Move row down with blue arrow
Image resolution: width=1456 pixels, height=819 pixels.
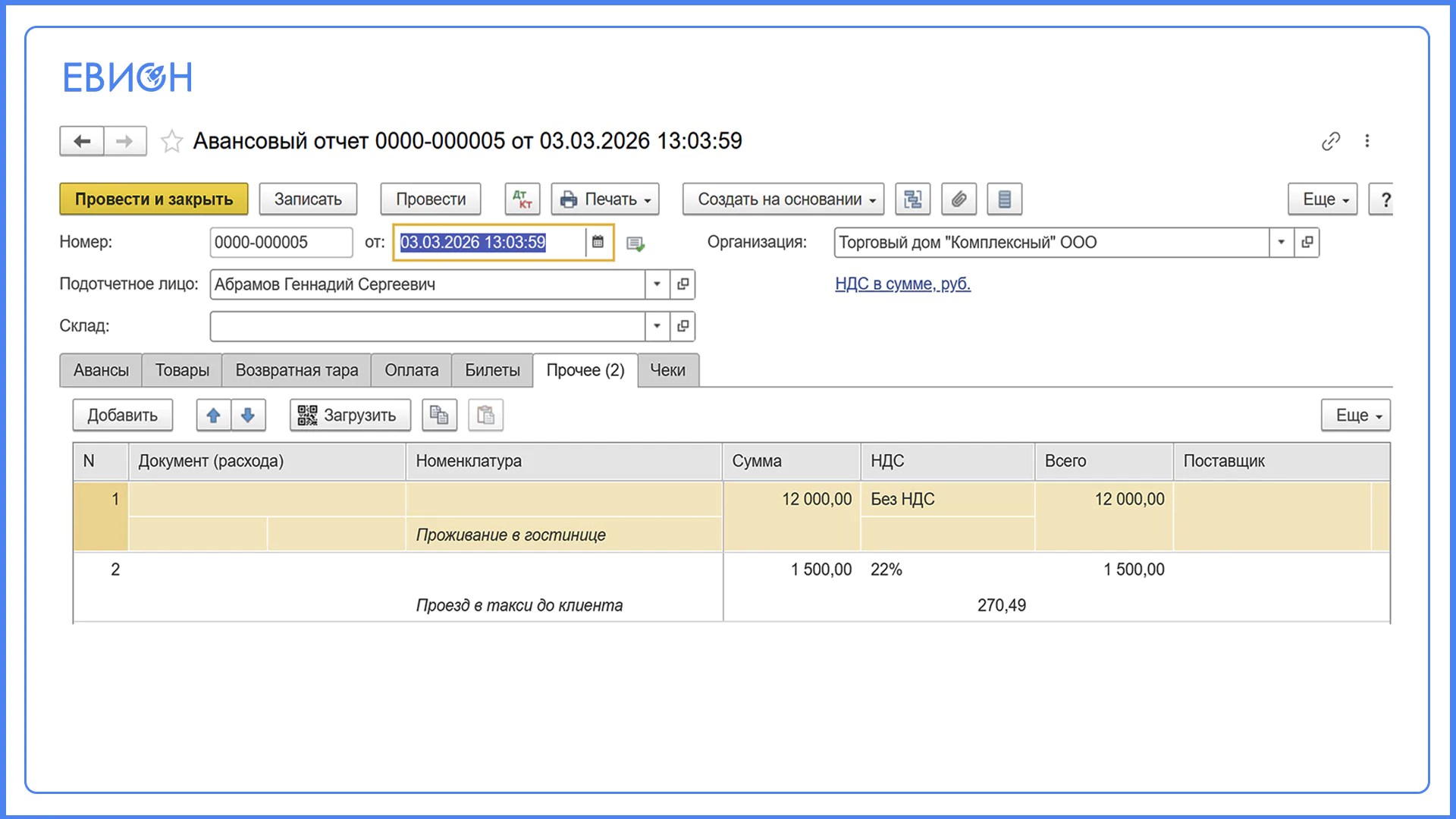tap(248, 416)
